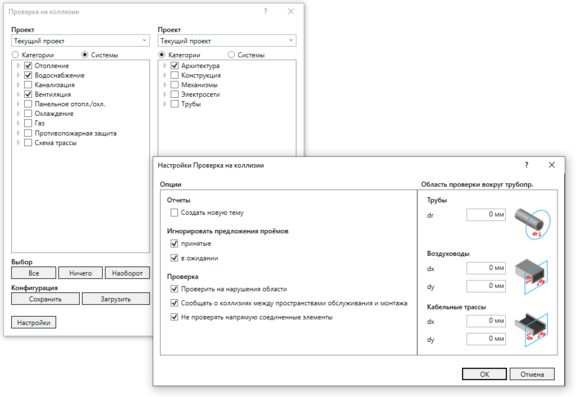Viewport: 576px width, 397px height.
Task: Click the cable tray clearance illustration
Action: click(x=532, y=329)
